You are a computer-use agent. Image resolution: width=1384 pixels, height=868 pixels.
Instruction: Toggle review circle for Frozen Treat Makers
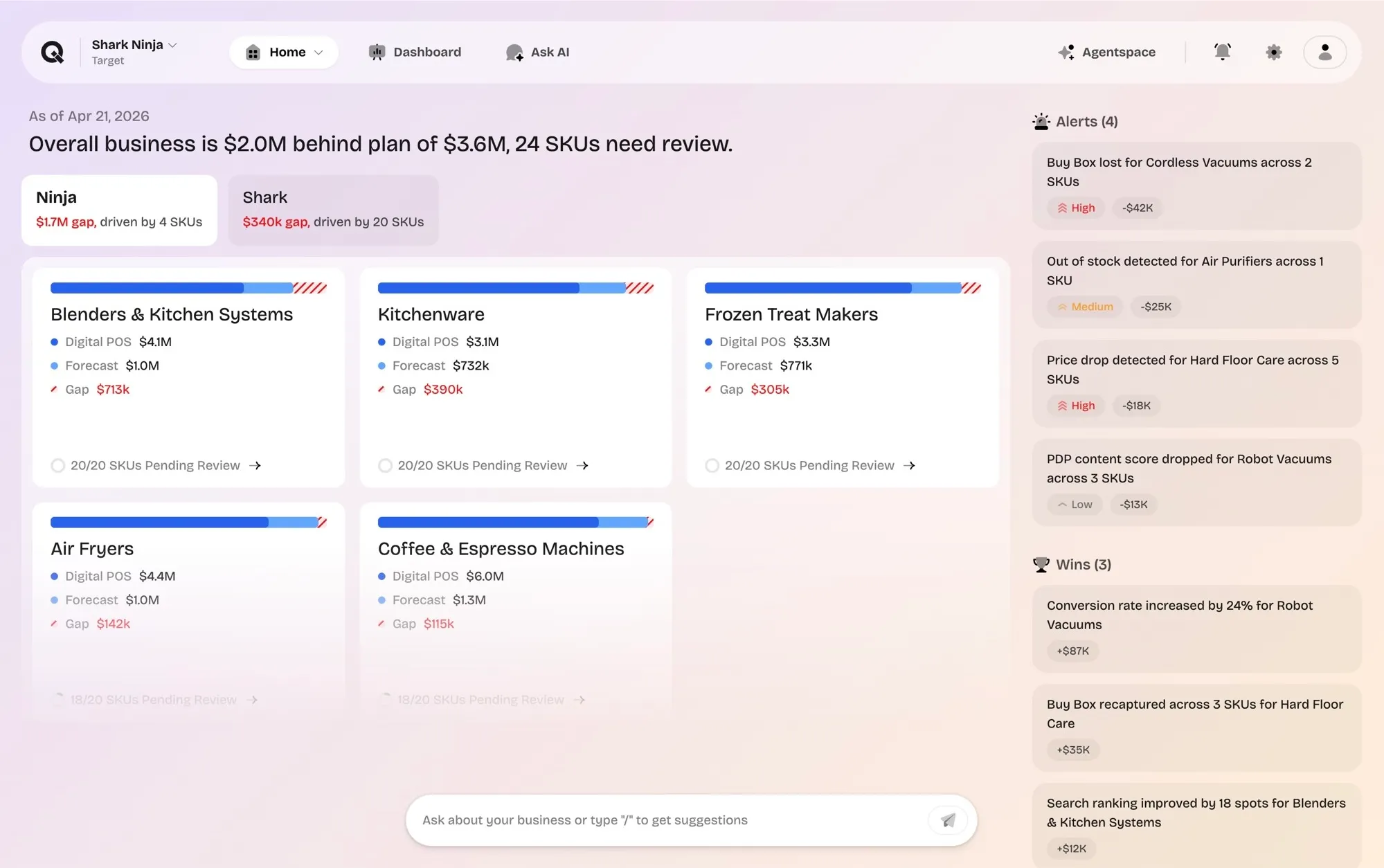712,466
